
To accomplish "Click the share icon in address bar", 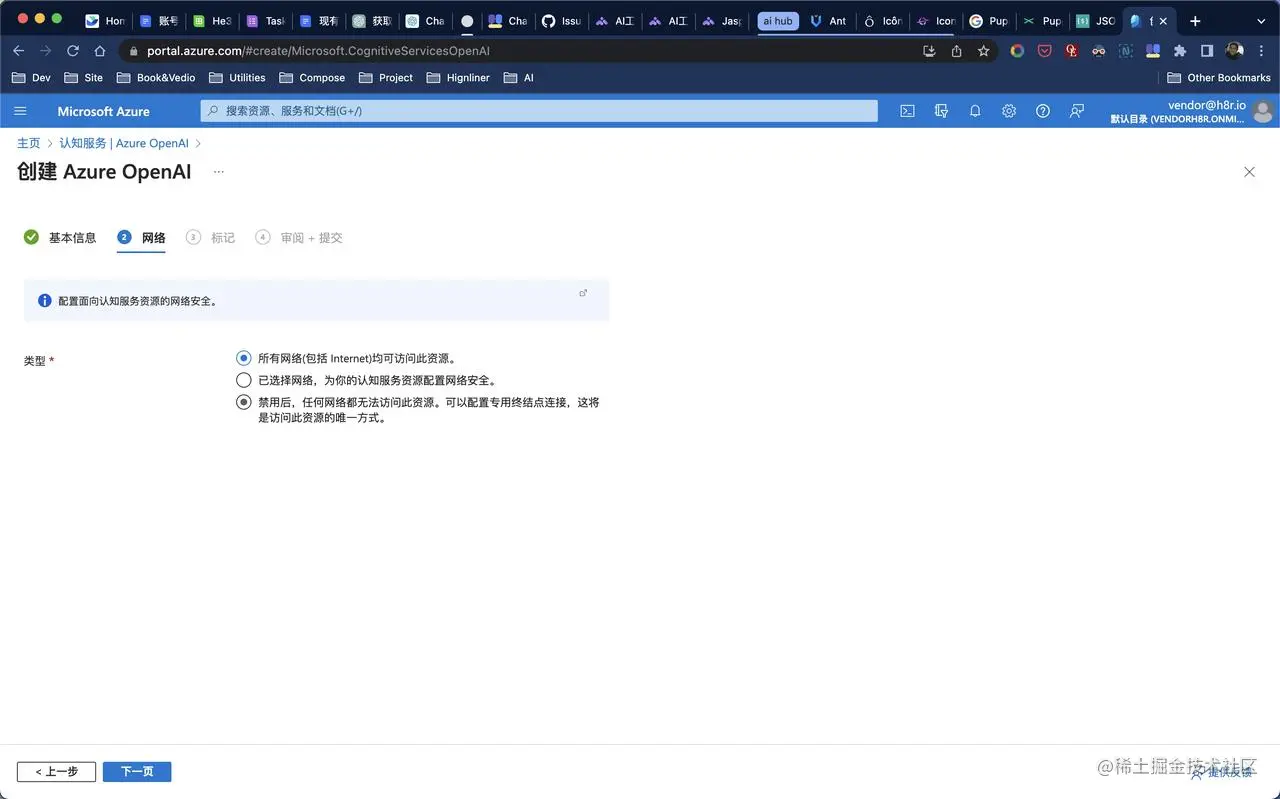I will (957, 50).
